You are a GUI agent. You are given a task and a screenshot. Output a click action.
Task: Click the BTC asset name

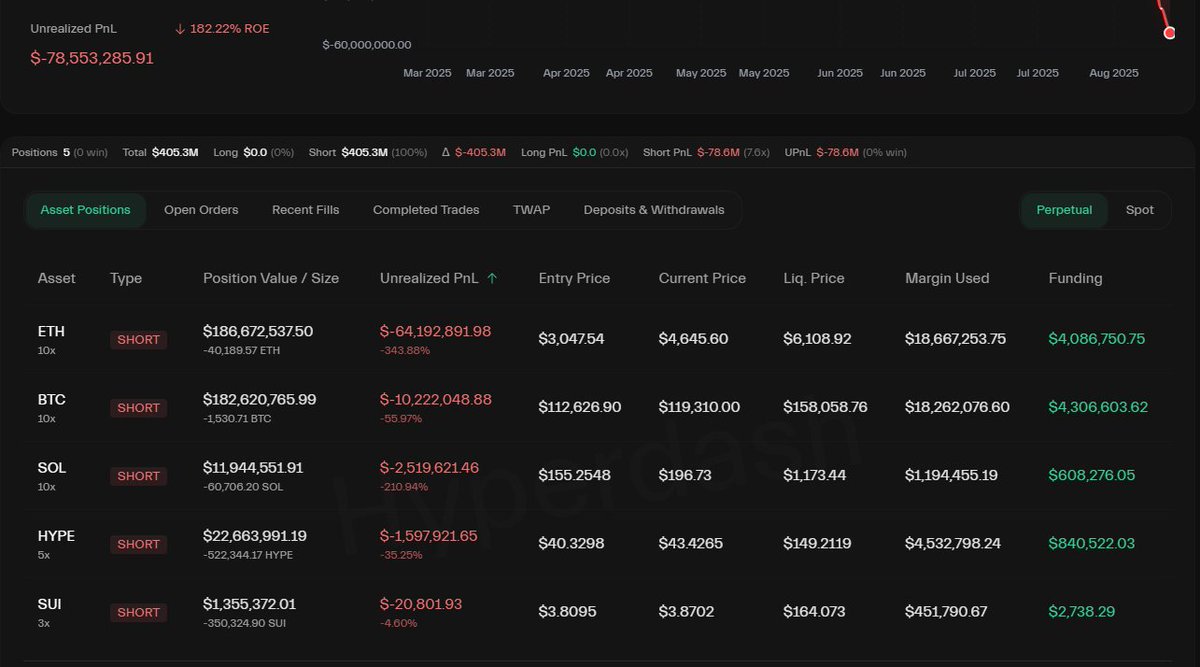tap(51, 399)
